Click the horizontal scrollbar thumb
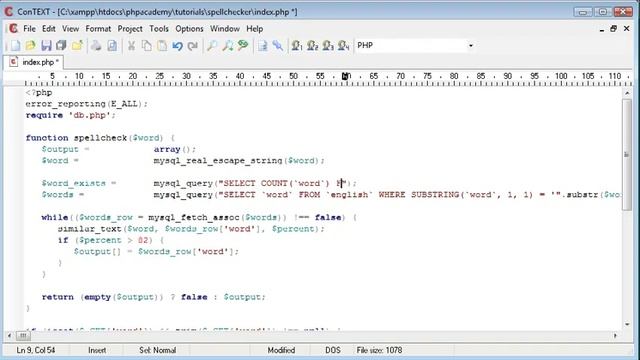 point(23,336)
